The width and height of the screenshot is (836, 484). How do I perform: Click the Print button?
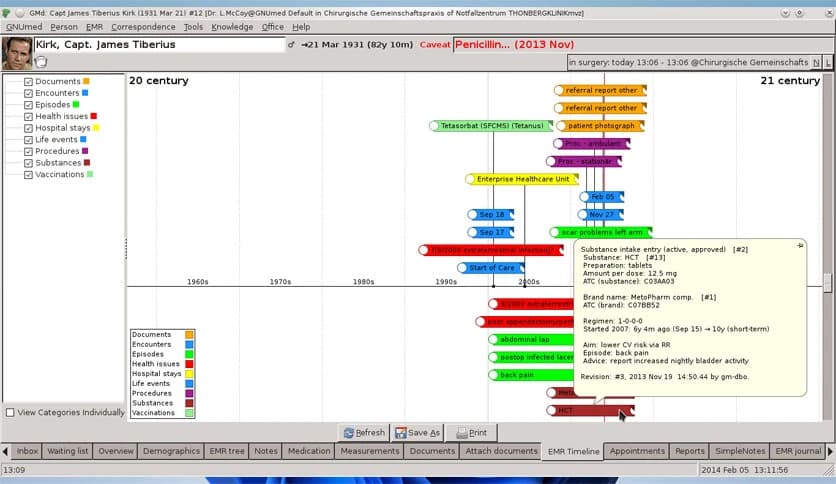click(471, 433)
